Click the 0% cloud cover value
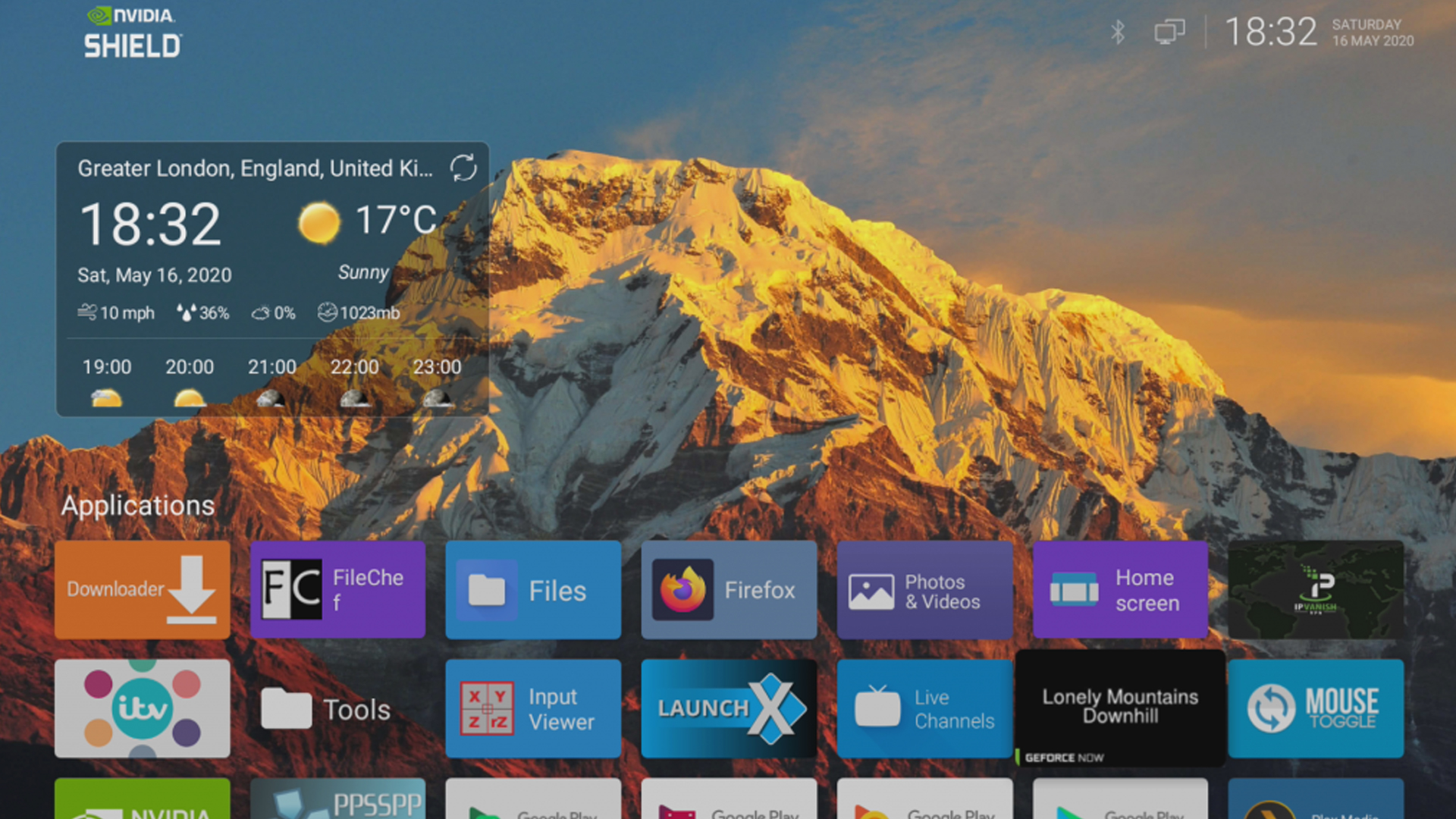Screen dimensions: 1456x819 [274, 312]
